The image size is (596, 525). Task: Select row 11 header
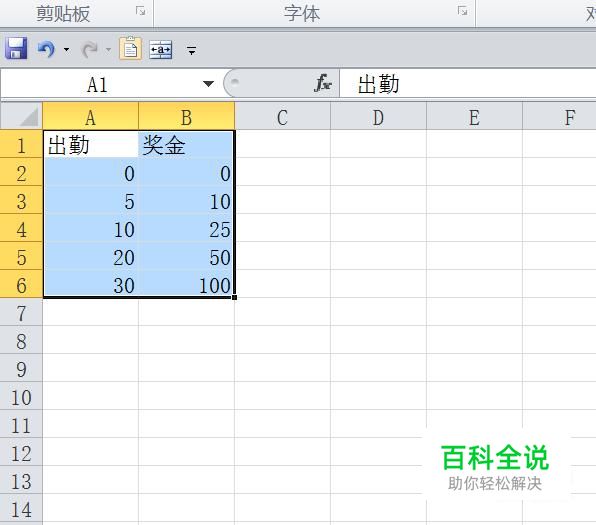(21, 424)
